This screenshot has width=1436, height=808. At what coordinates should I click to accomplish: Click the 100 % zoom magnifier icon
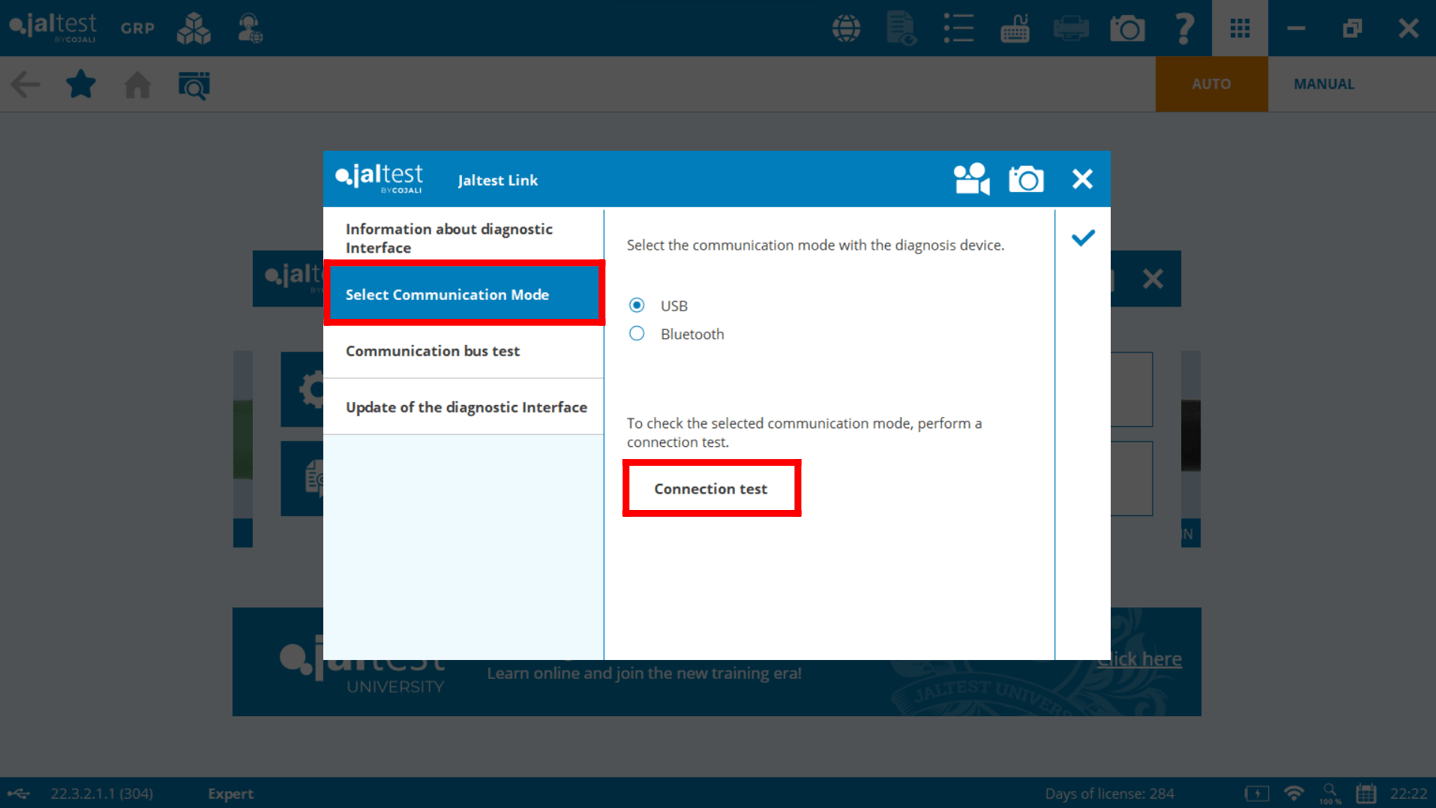pos(1330,793)
